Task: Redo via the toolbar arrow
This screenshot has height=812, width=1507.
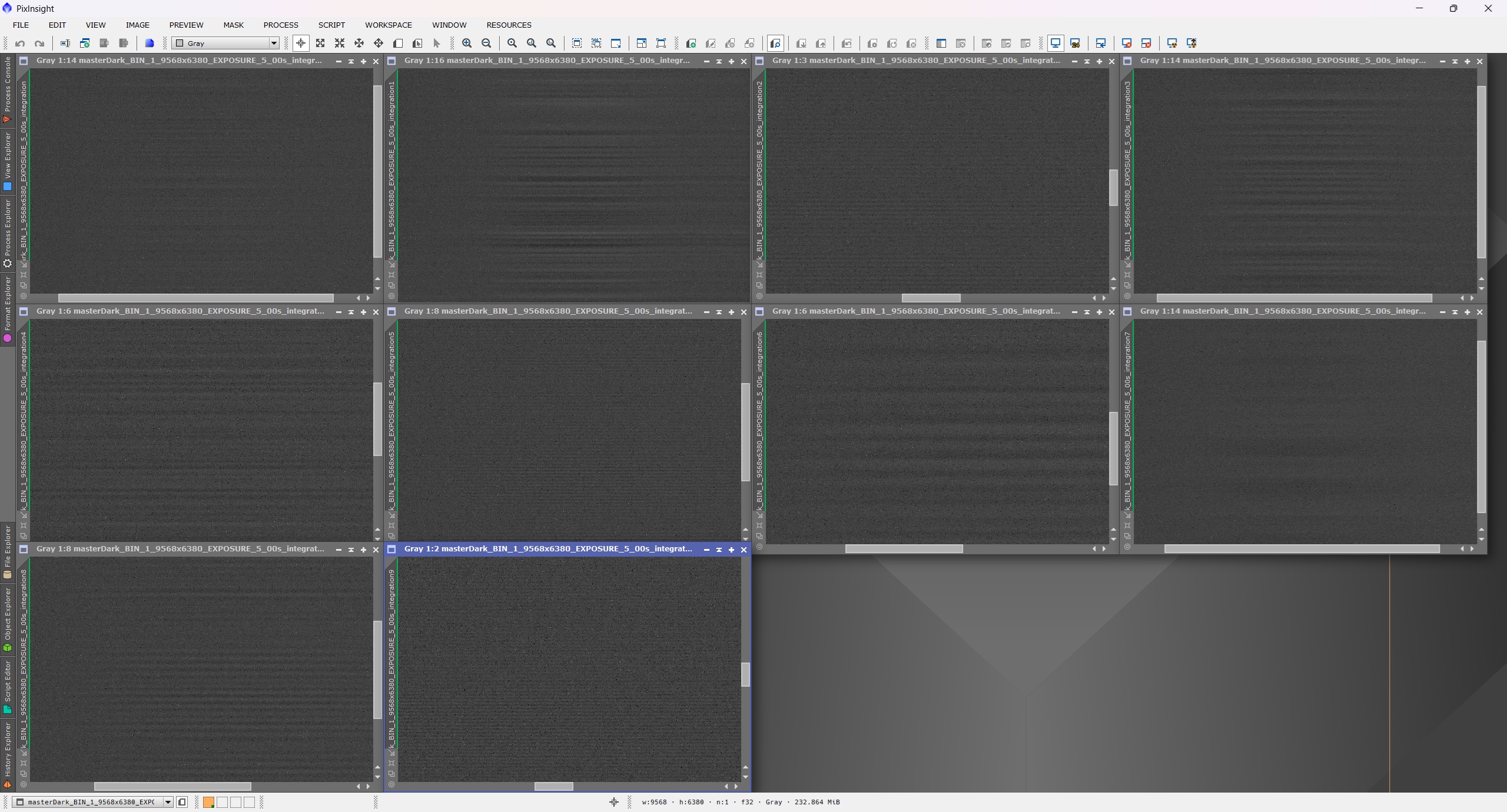Action: click(x=39, y=43)
